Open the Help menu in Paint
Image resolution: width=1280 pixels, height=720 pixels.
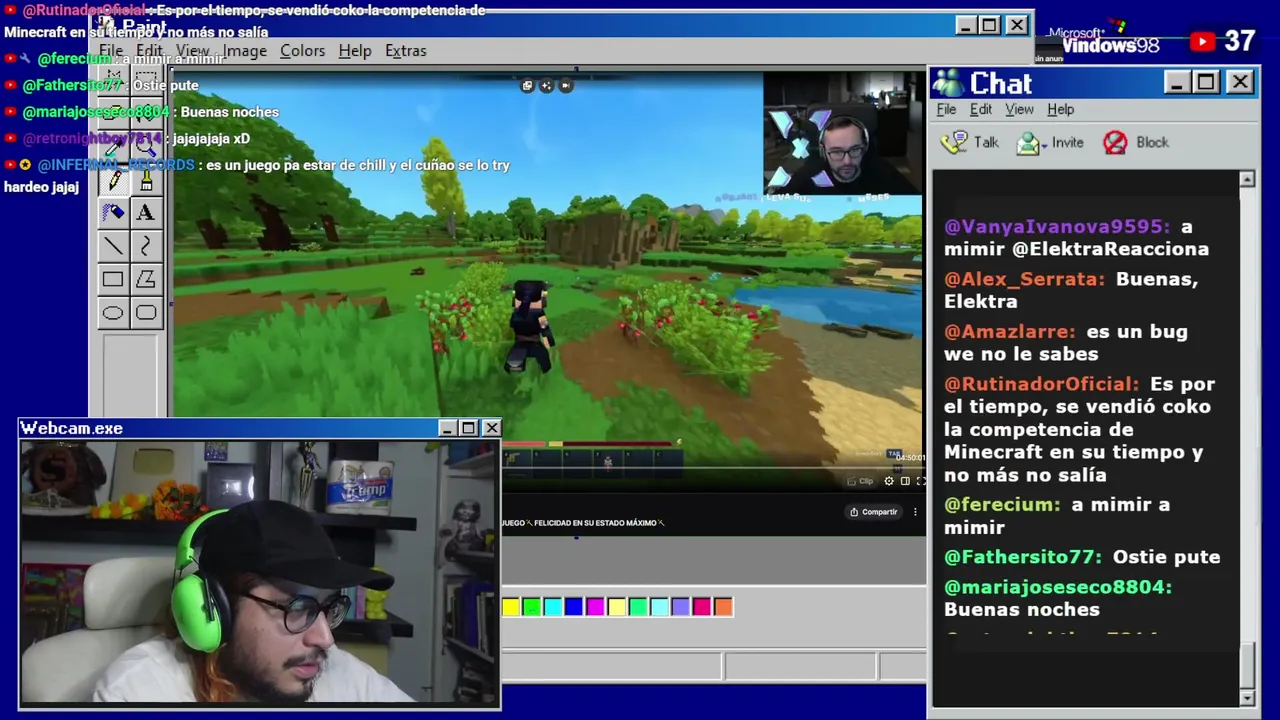(x=355, y=50)
